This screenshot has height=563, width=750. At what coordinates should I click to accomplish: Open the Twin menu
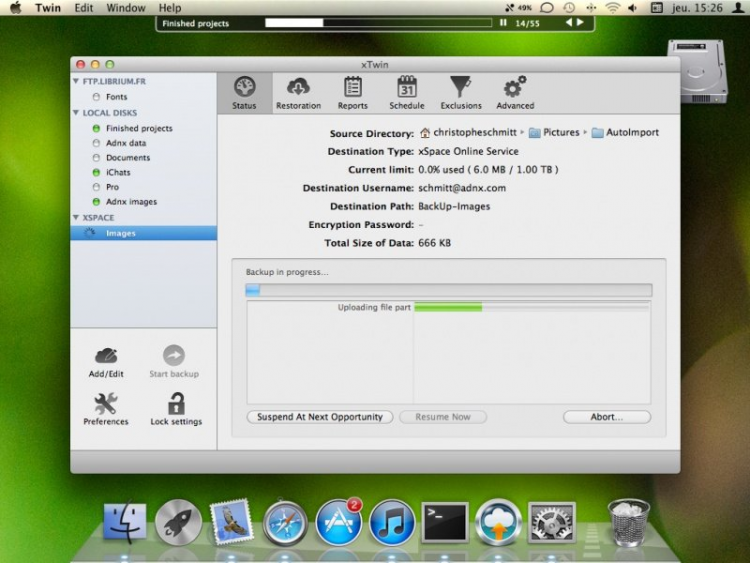[x=48, y=8]
